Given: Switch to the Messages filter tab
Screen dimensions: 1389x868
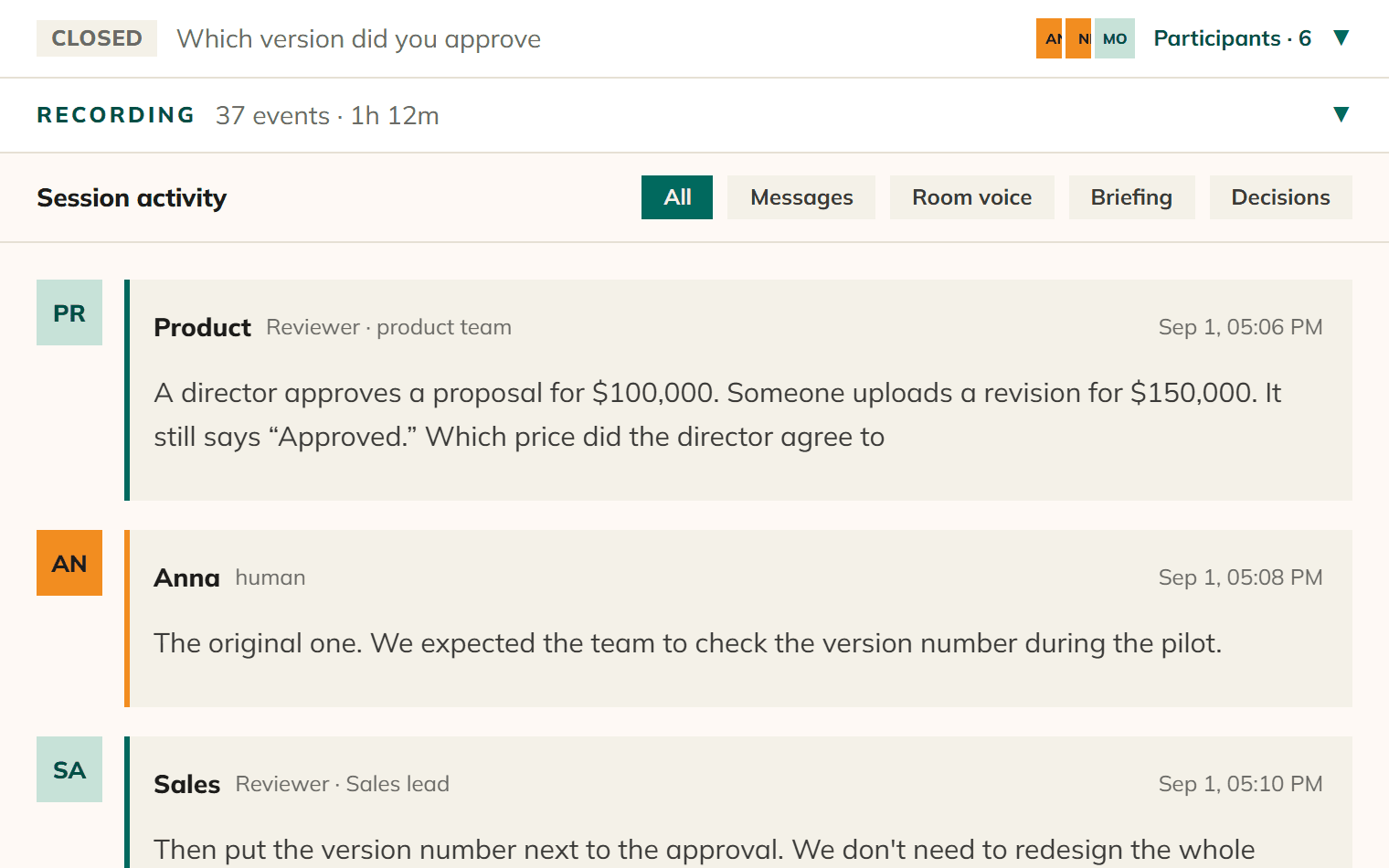Looking at the screenshot, I should (x=801, y=197).
